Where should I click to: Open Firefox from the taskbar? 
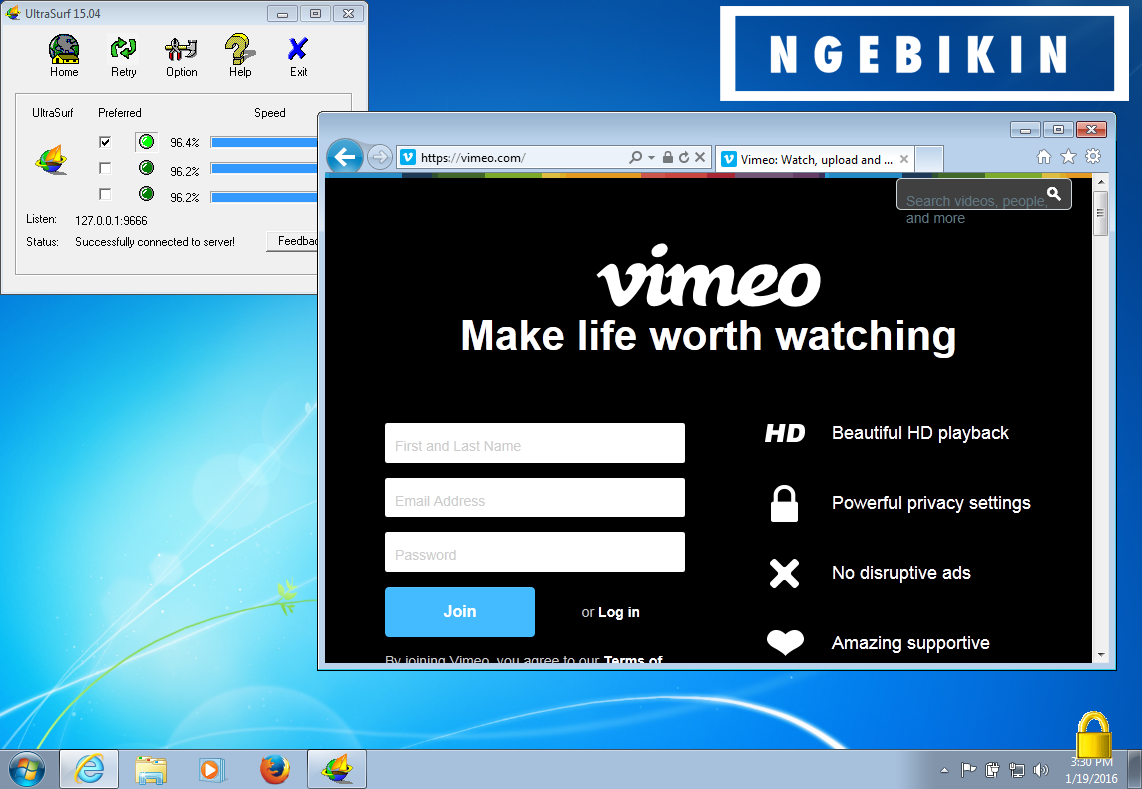click(275, 769)
